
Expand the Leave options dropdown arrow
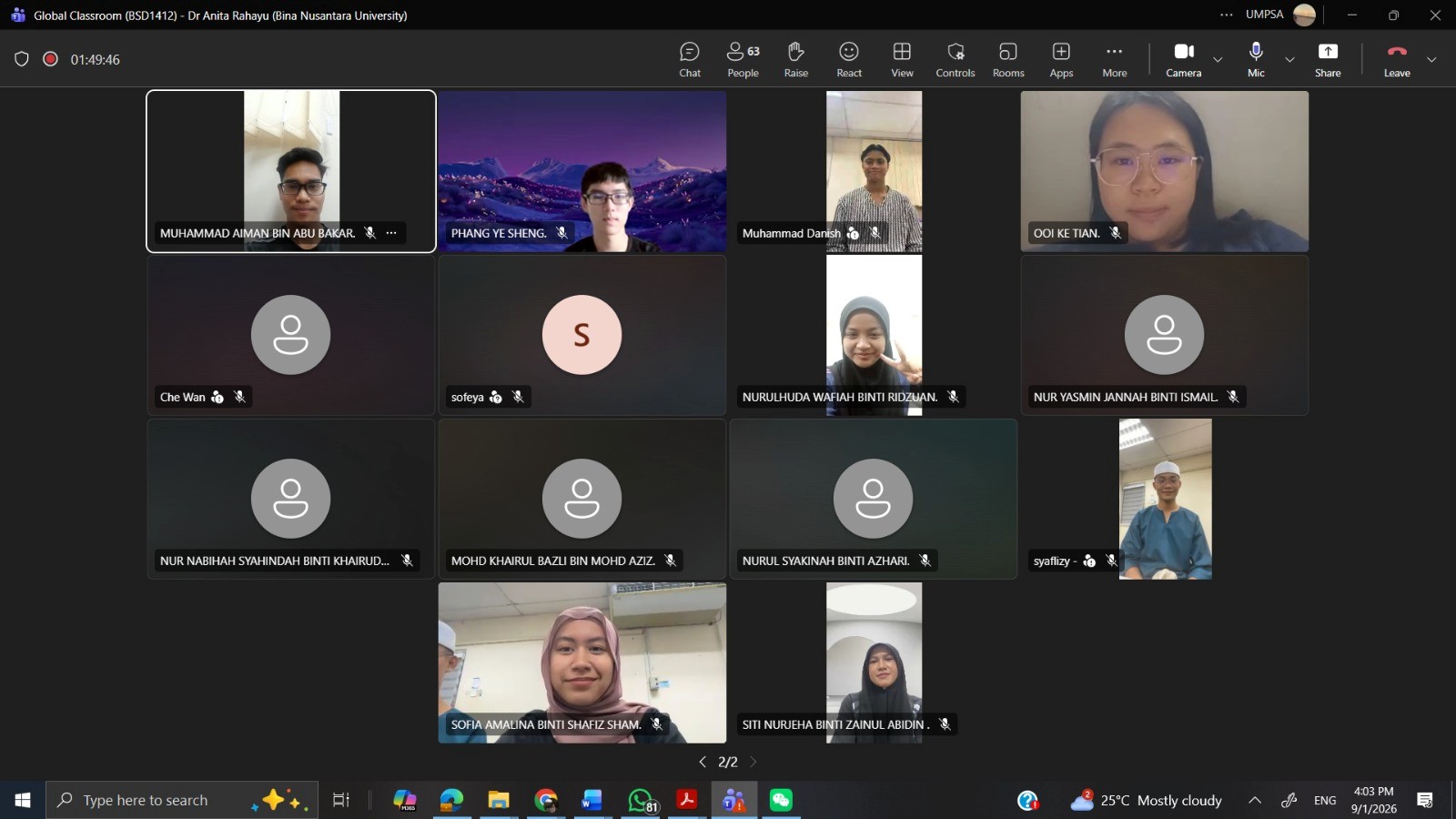pyautogui.click(x=1431, y=60)
